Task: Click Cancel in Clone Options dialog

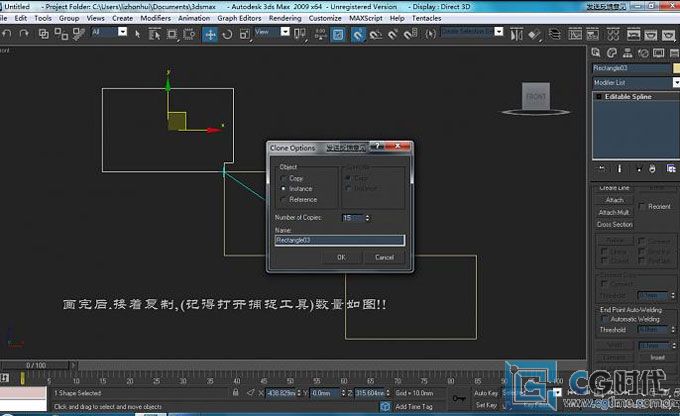Action: pyautogui.click(x=384, y=257)
